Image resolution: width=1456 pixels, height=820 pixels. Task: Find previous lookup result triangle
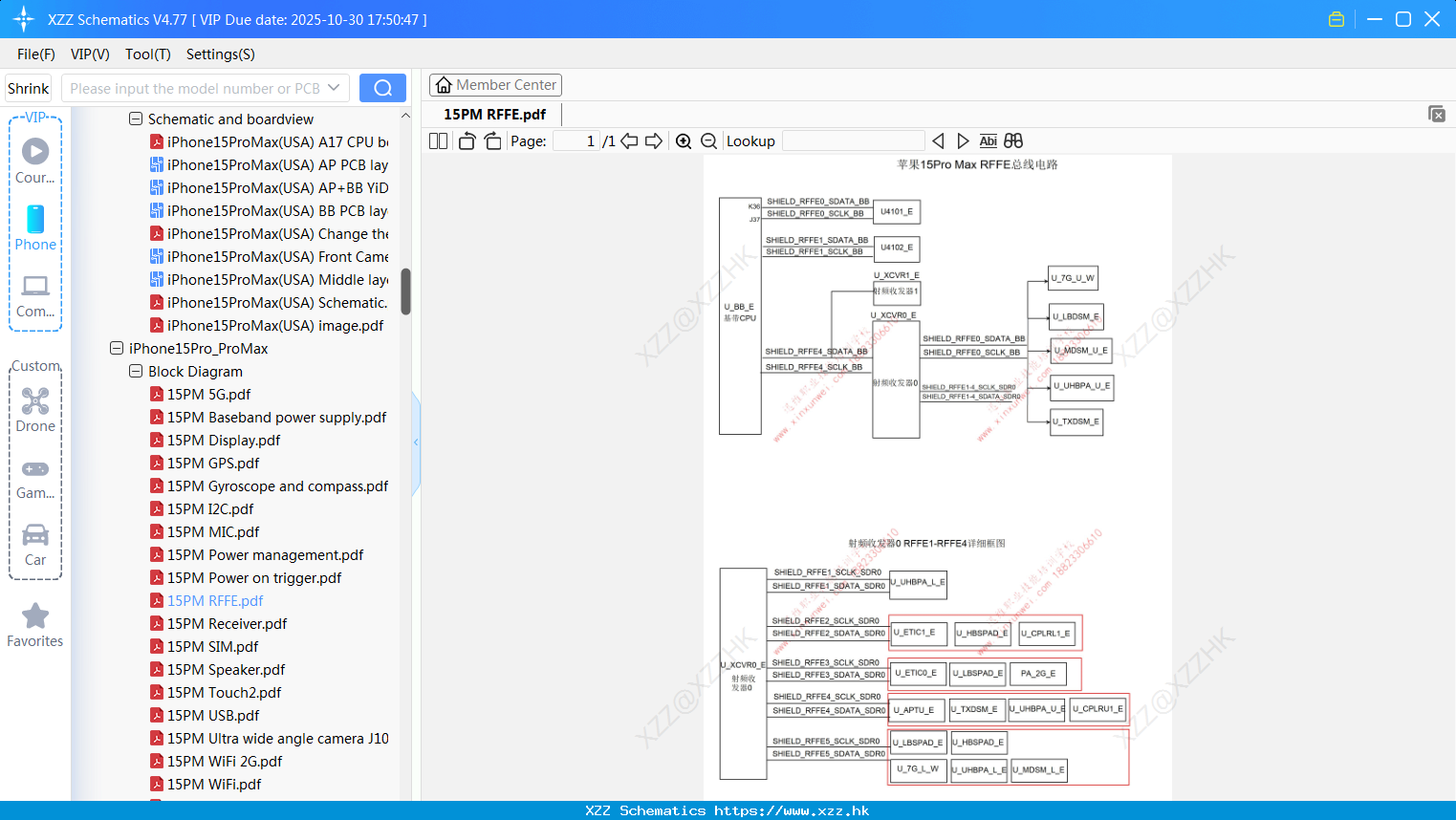click(x=938, y=141)
